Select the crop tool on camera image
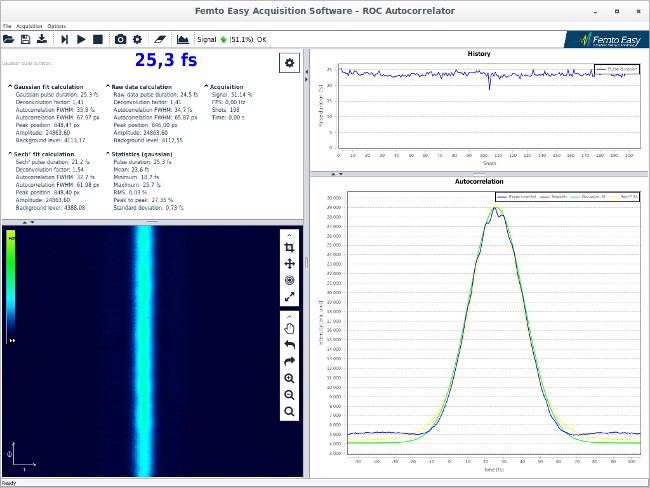 [x=290, y=247]
